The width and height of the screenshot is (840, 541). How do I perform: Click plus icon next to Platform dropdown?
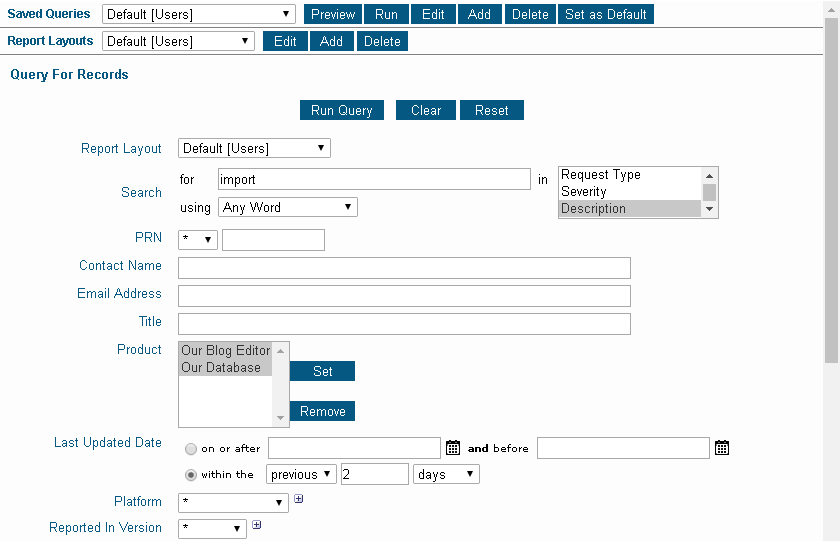coord(299,499)
